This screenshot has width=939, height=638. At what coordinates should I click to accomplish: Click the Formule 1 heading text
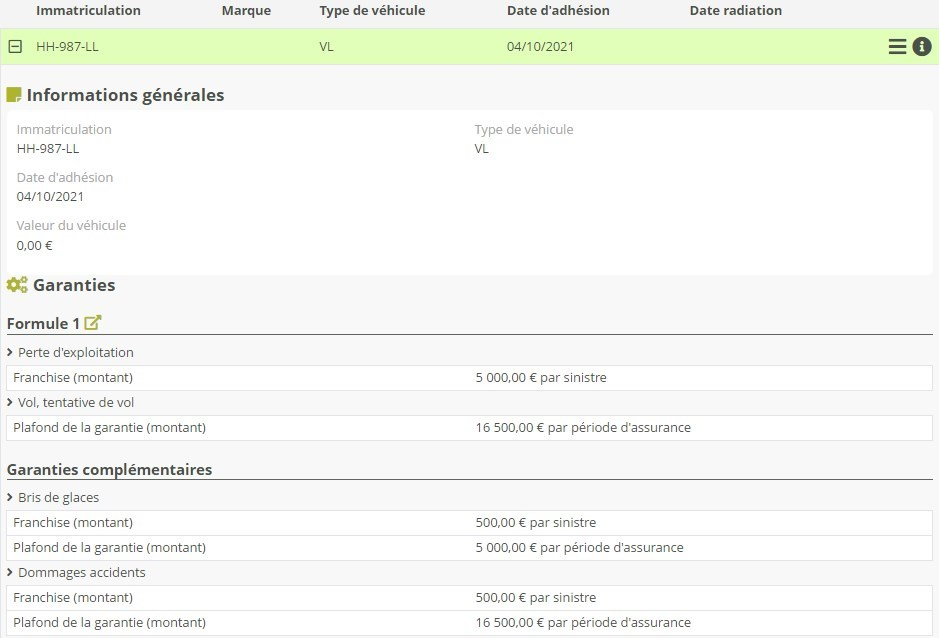pos(43,324)
